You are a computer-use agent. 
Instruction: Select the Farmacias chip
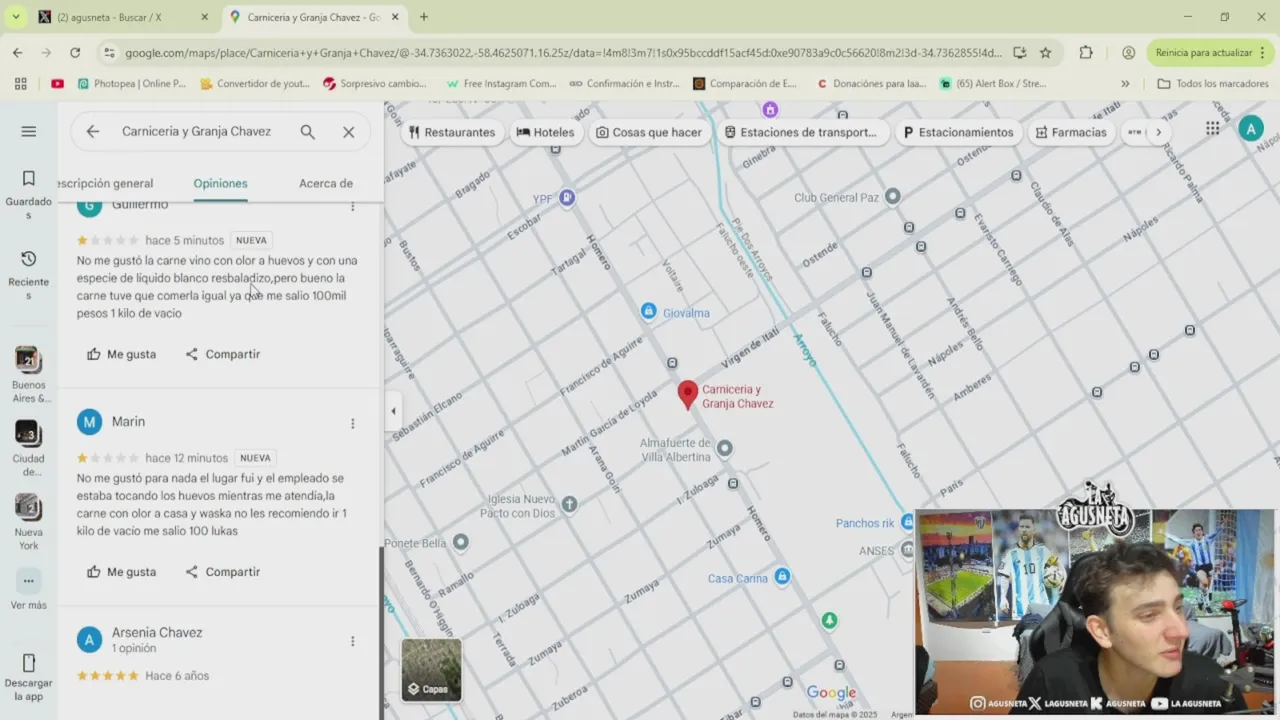click(1071, 132)
